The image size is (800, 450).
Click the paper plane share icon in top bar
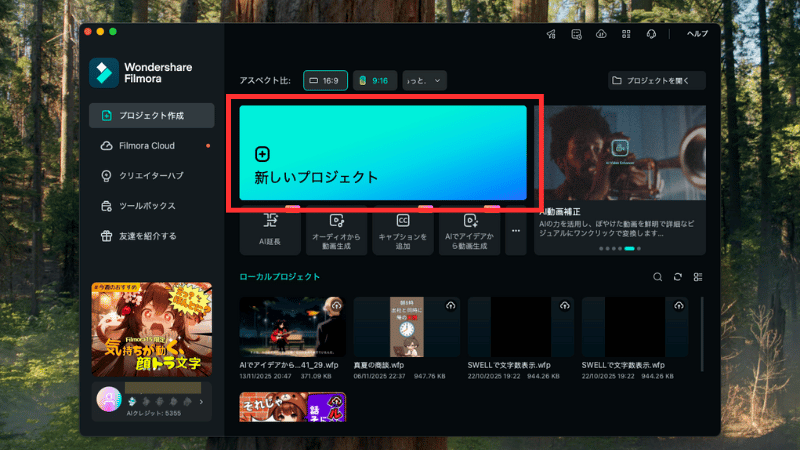click(551, 34)
